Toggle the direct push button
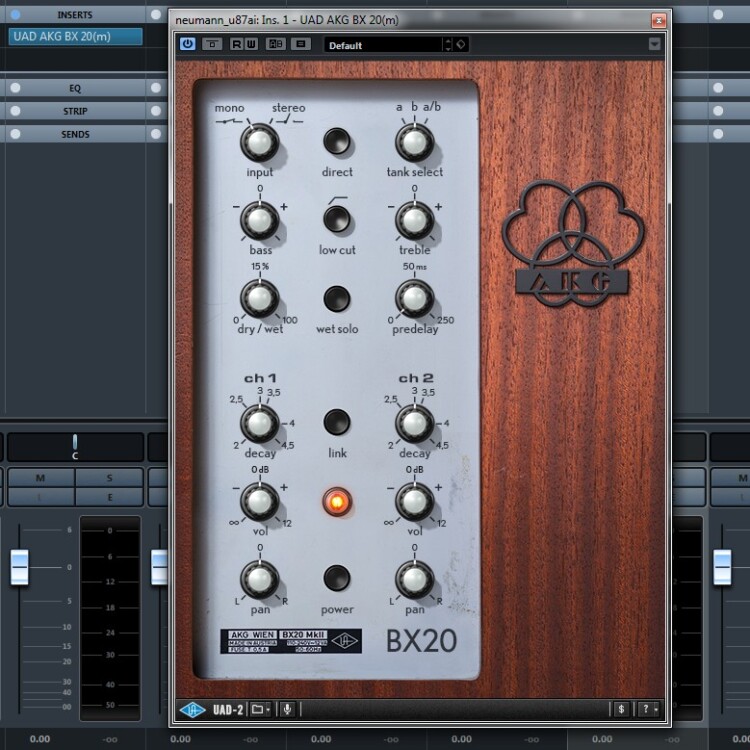 (x=337, y=141)
